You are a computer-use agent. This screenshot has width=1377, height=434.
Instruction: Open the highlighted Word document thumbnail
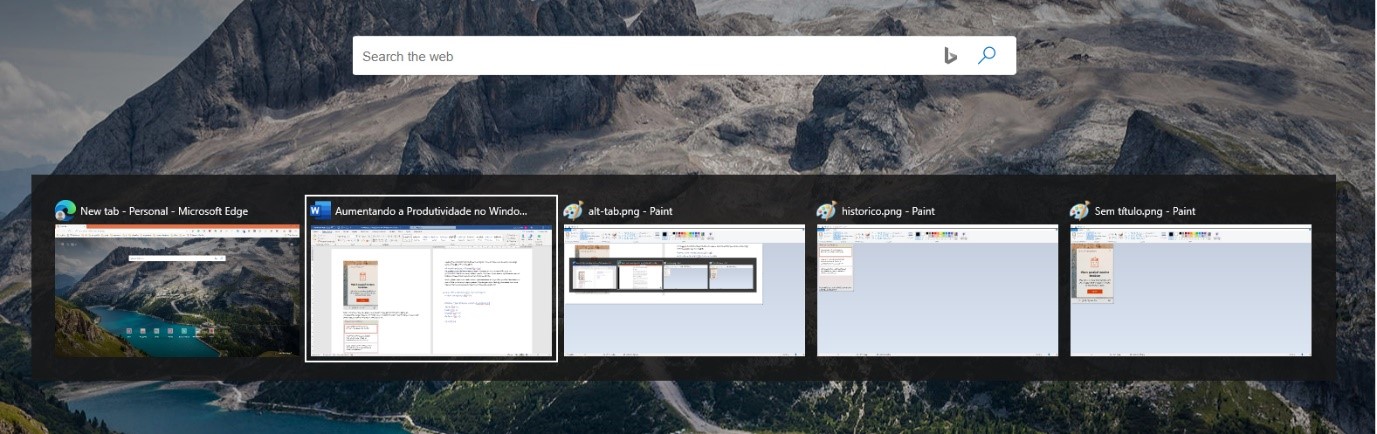(x=431, y=291)
